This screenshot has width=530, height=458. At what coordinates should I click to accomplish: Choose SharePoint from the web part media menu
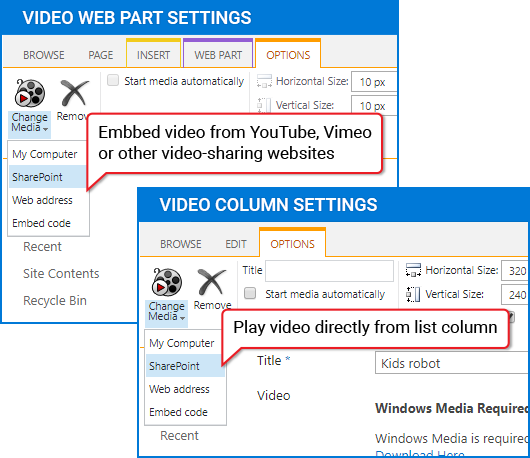point(48,177)
